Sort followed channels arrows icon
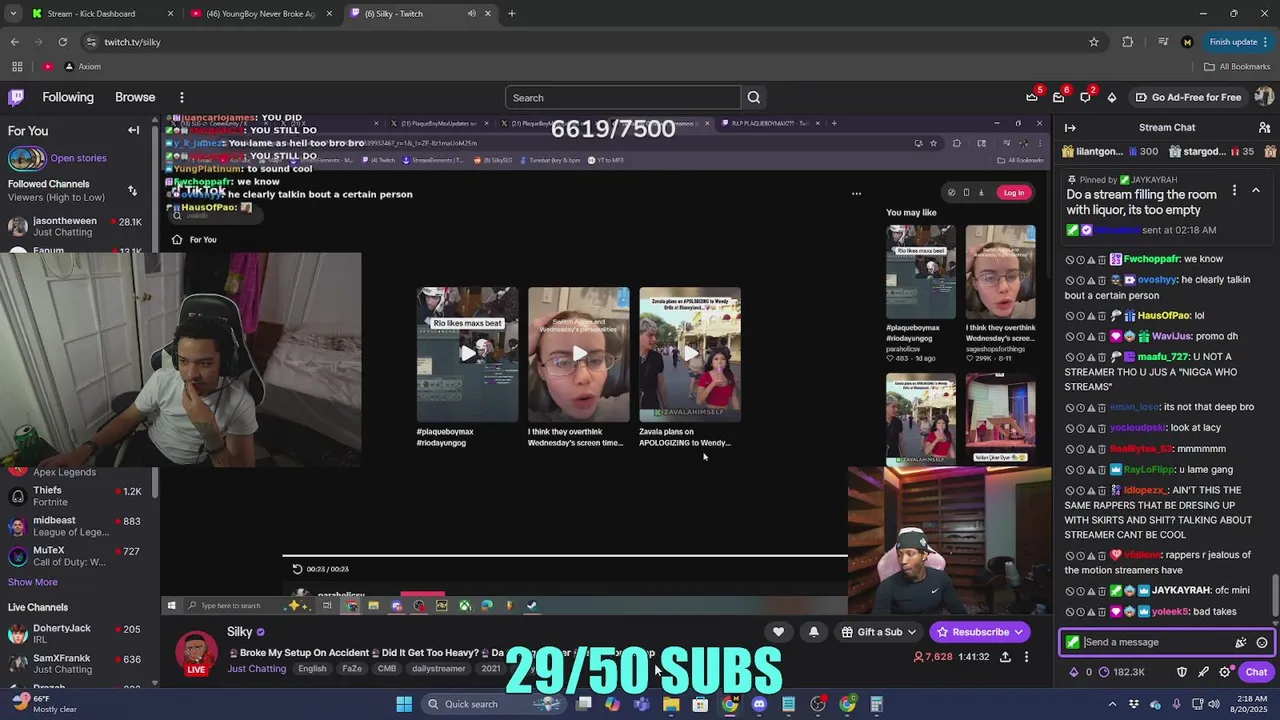Viewport: 1280px width, 720px height. 132,190
